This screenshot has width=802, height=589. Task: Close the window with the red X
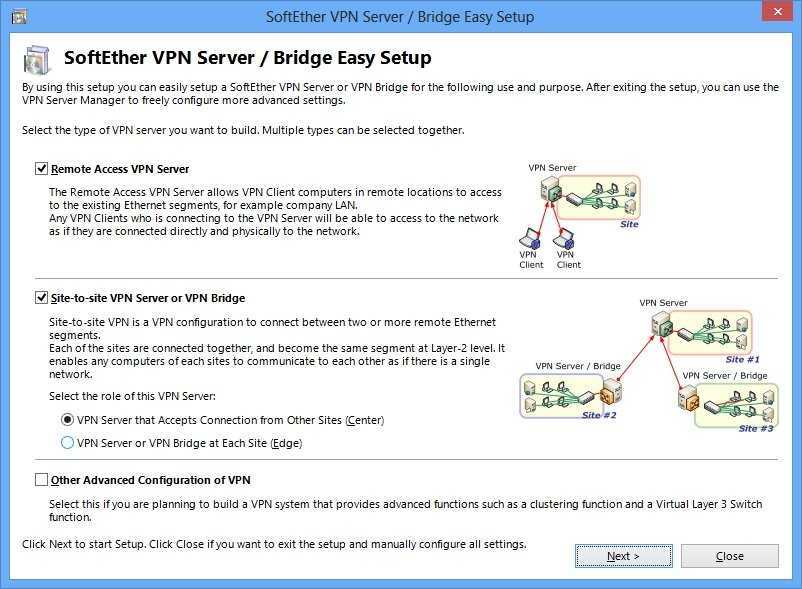point(777,11)
